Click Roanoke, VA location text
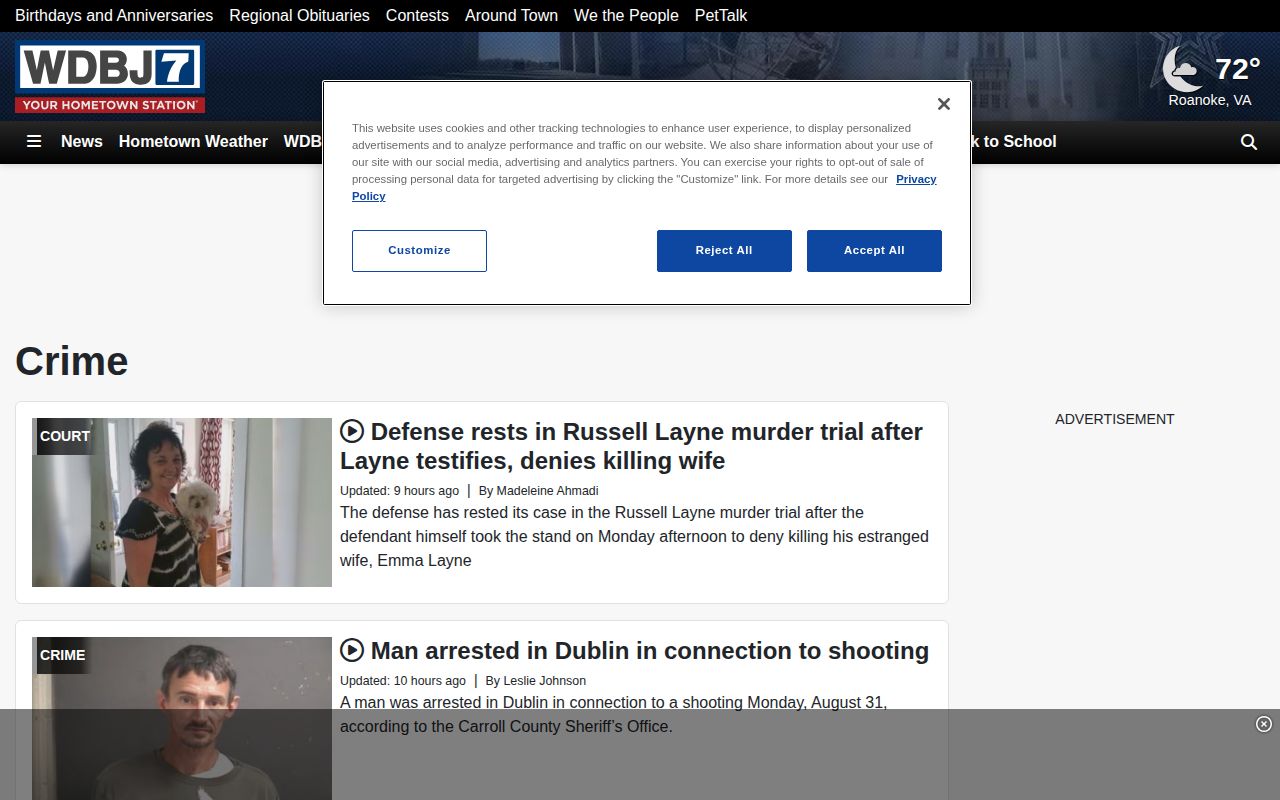Image resolution: width=1280 pixels, height=800 pixels. pyautogui.click(x=1210, y=100)
